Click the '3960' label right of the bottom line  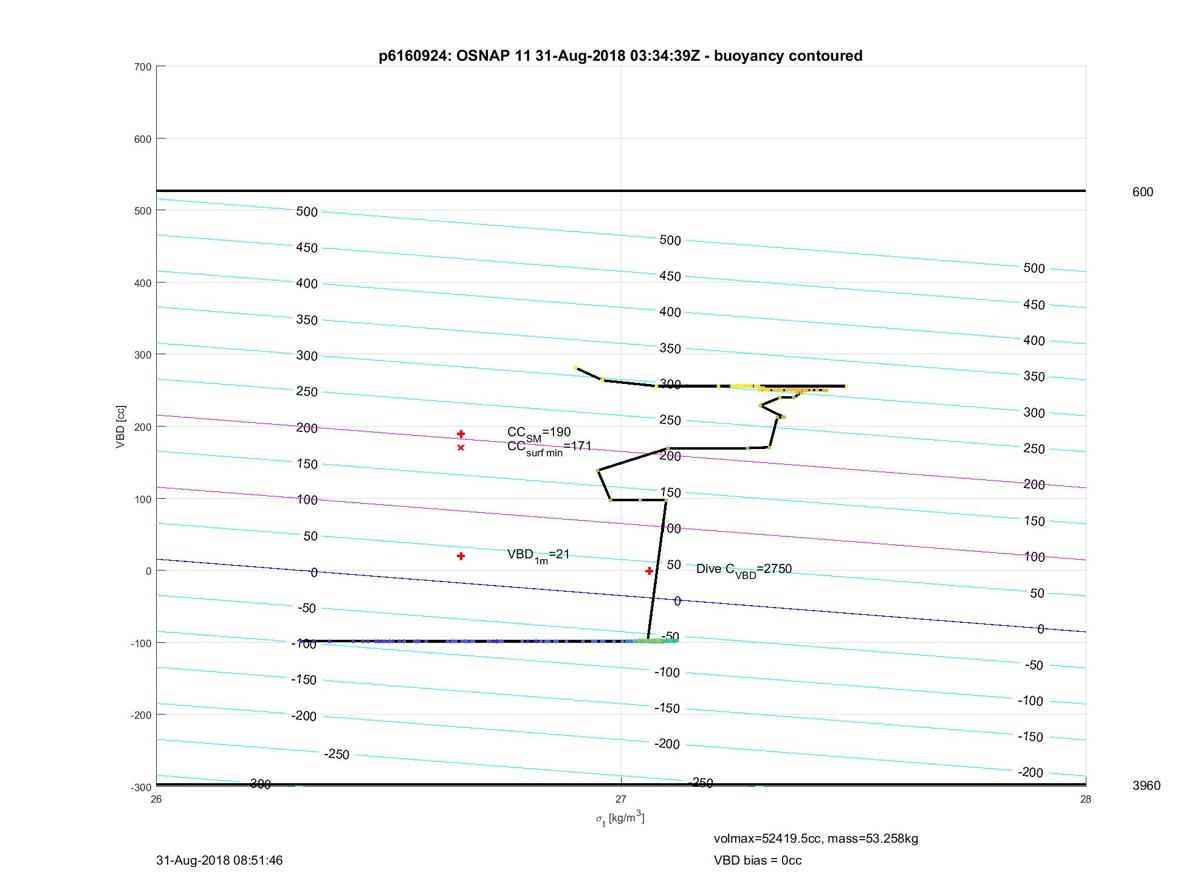pyautogui.click(x=1146, y=786)
